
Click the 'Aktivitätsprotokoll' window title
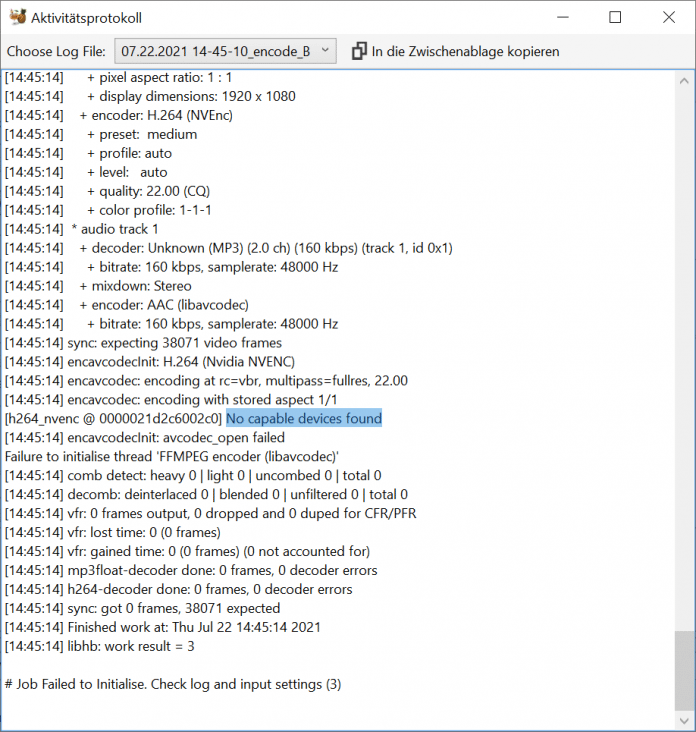click(x=86, y=18)
